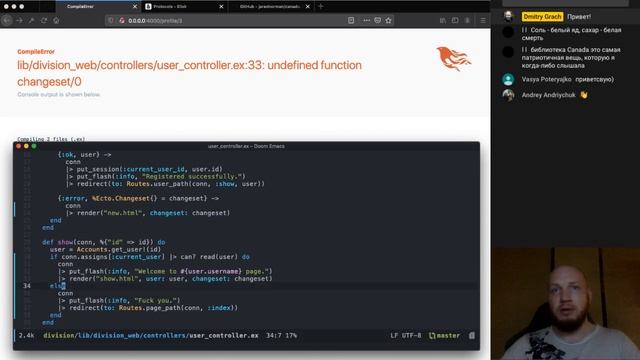The height and width of the screenshot is (360, 640).
Task: Close the Protocols tab
Action: pos(221,7)
